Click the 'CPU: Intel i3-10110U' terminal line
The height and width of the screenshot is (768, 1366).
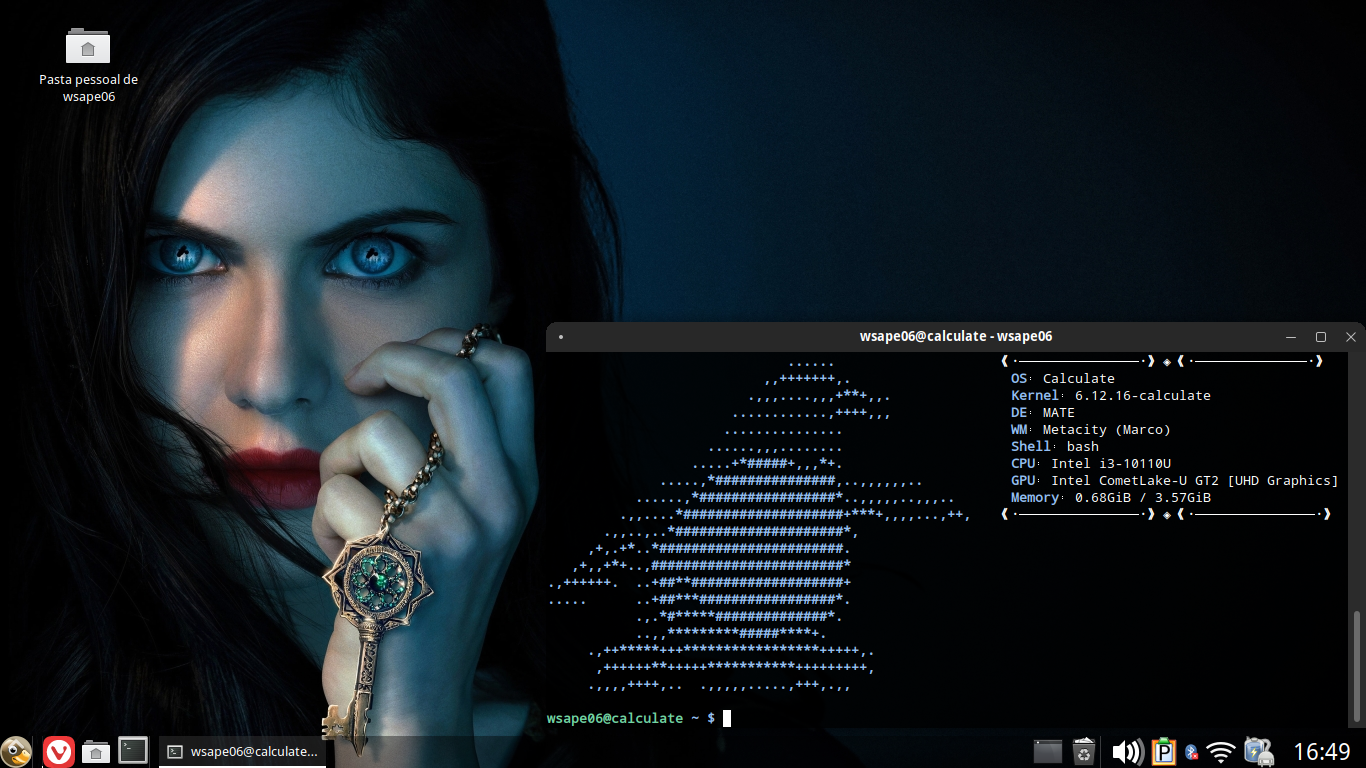point(1091,463)
